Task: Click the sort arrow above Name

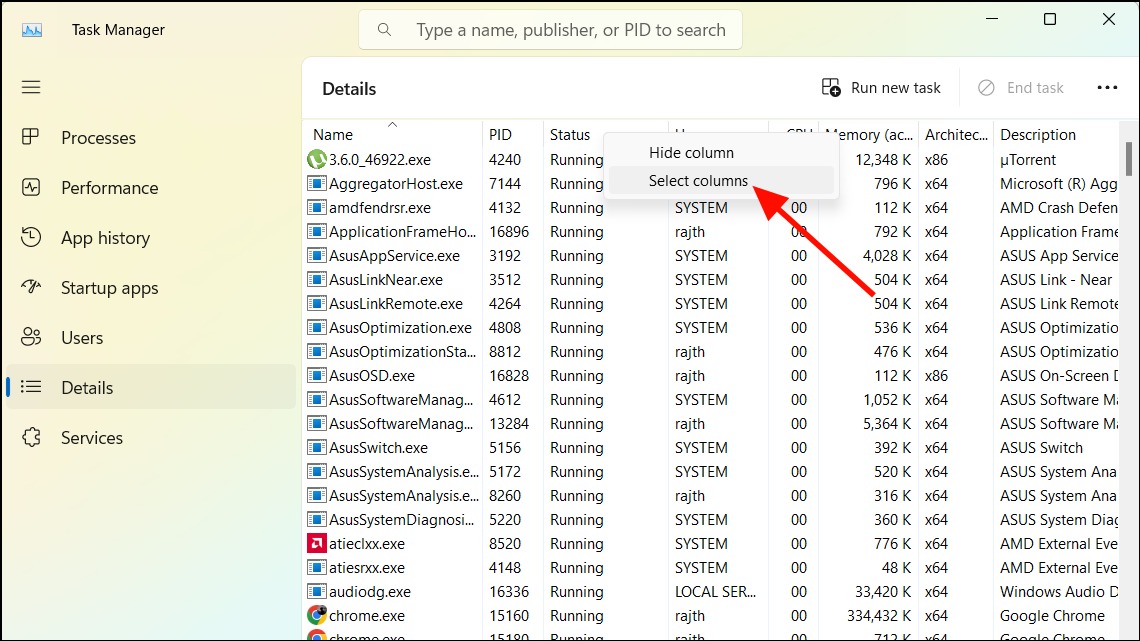Action: click(x=393, y=124)
